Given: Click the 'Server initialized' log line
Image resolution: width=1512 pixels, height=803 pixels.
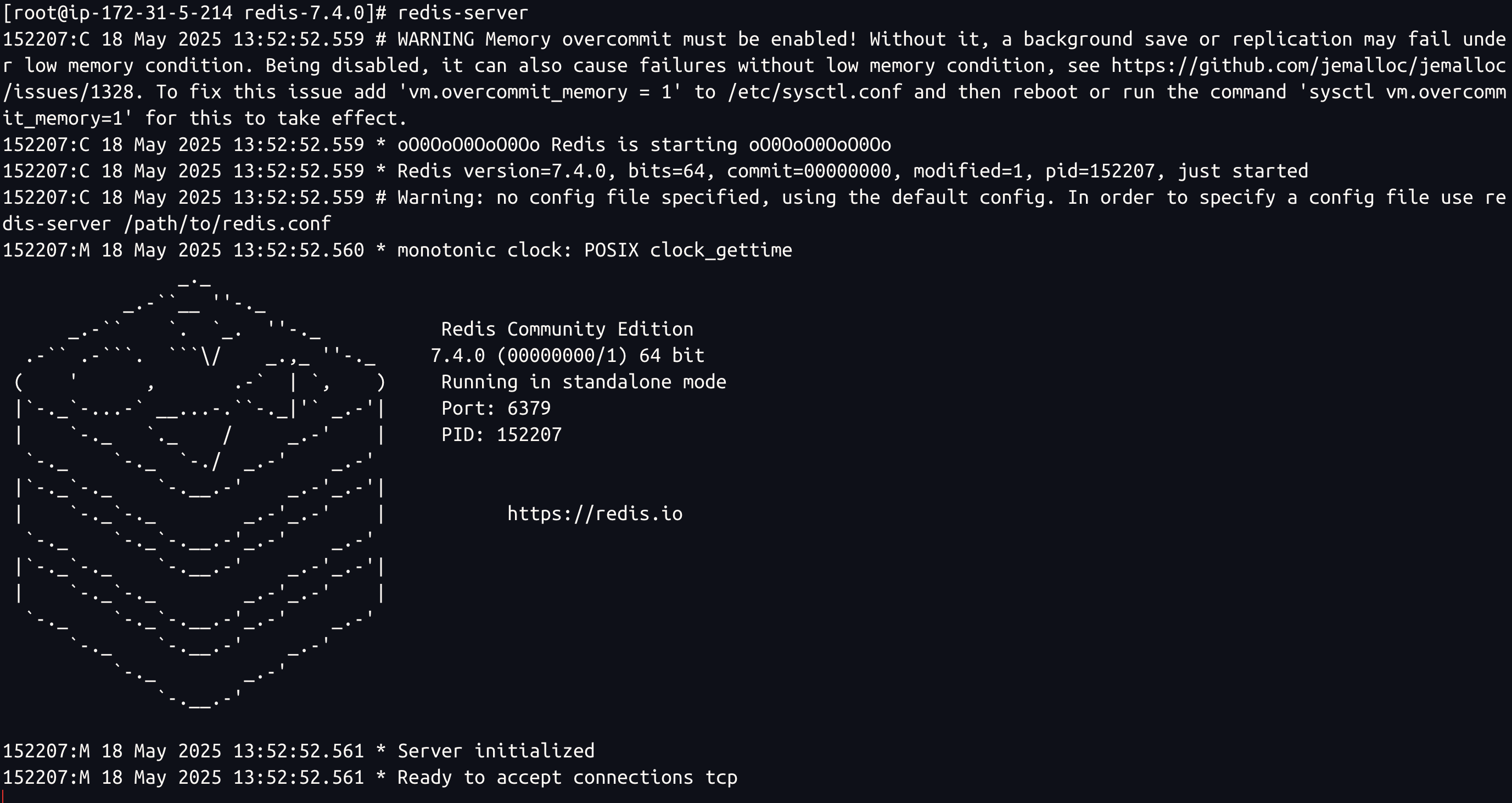Looking at the screenshot, I should coord(299,751).
